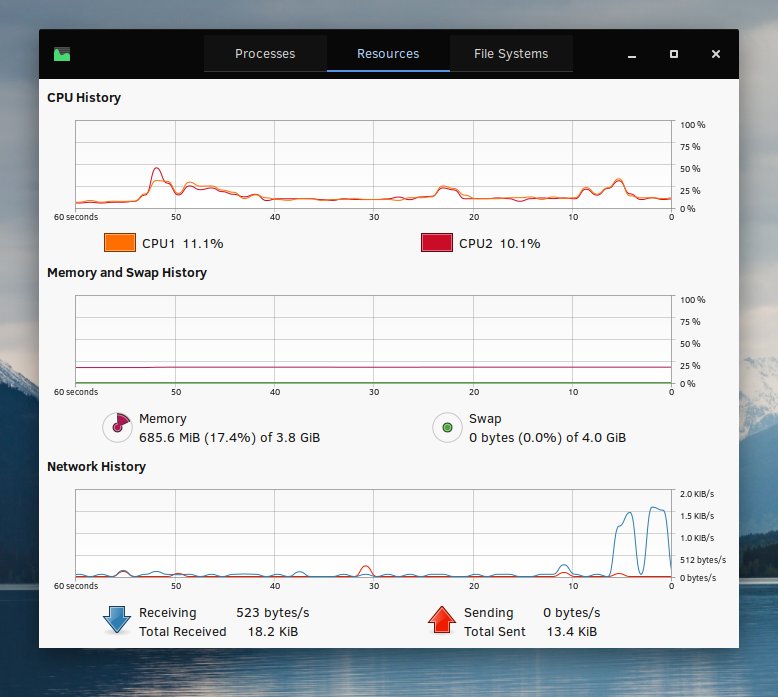Click the CPU2 10.1% label
This screenshot has height=697, width=778.
tap(500, 244)
